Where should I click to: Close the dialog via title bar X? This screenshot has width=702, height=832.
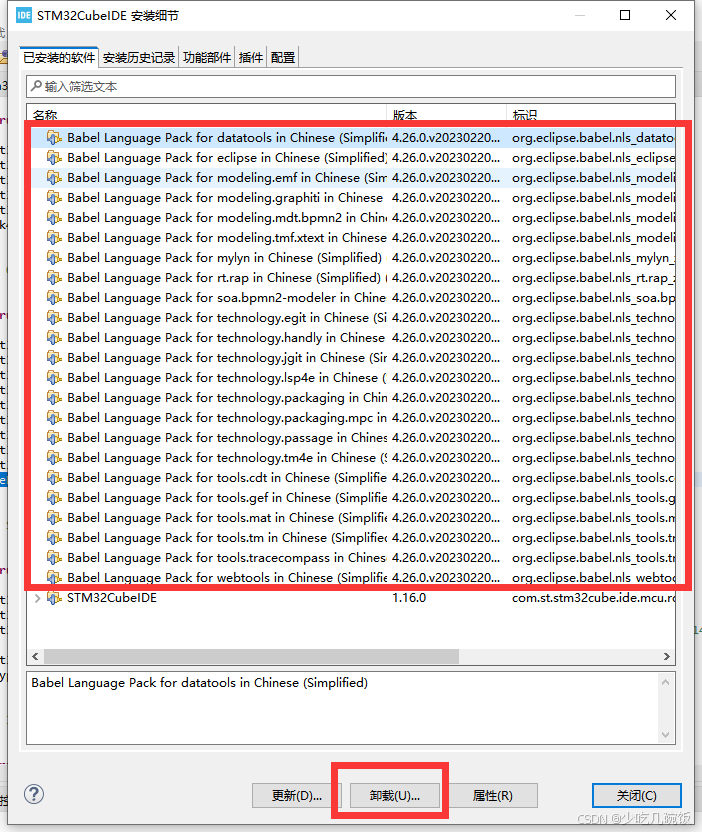click(x=671, y=15)
